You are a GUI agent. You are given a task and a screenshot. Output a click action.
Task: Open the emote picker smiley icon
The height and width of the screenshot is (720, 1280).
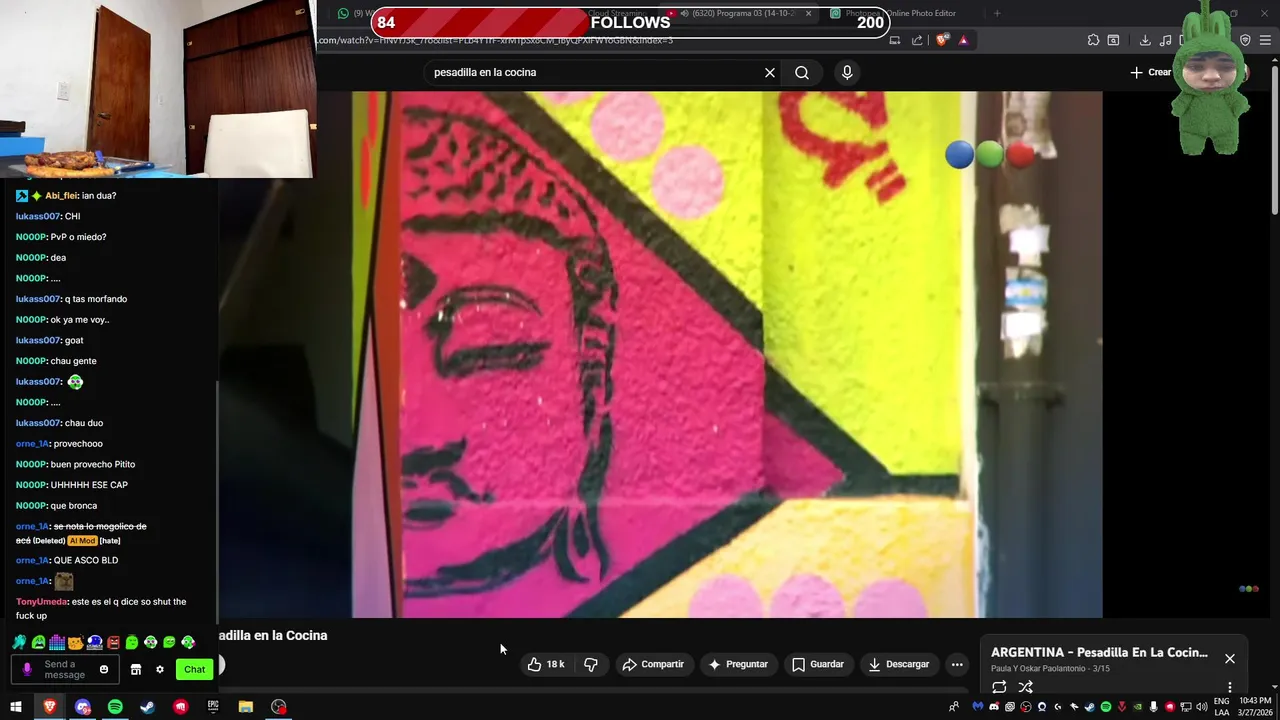(x=104, y=669)
